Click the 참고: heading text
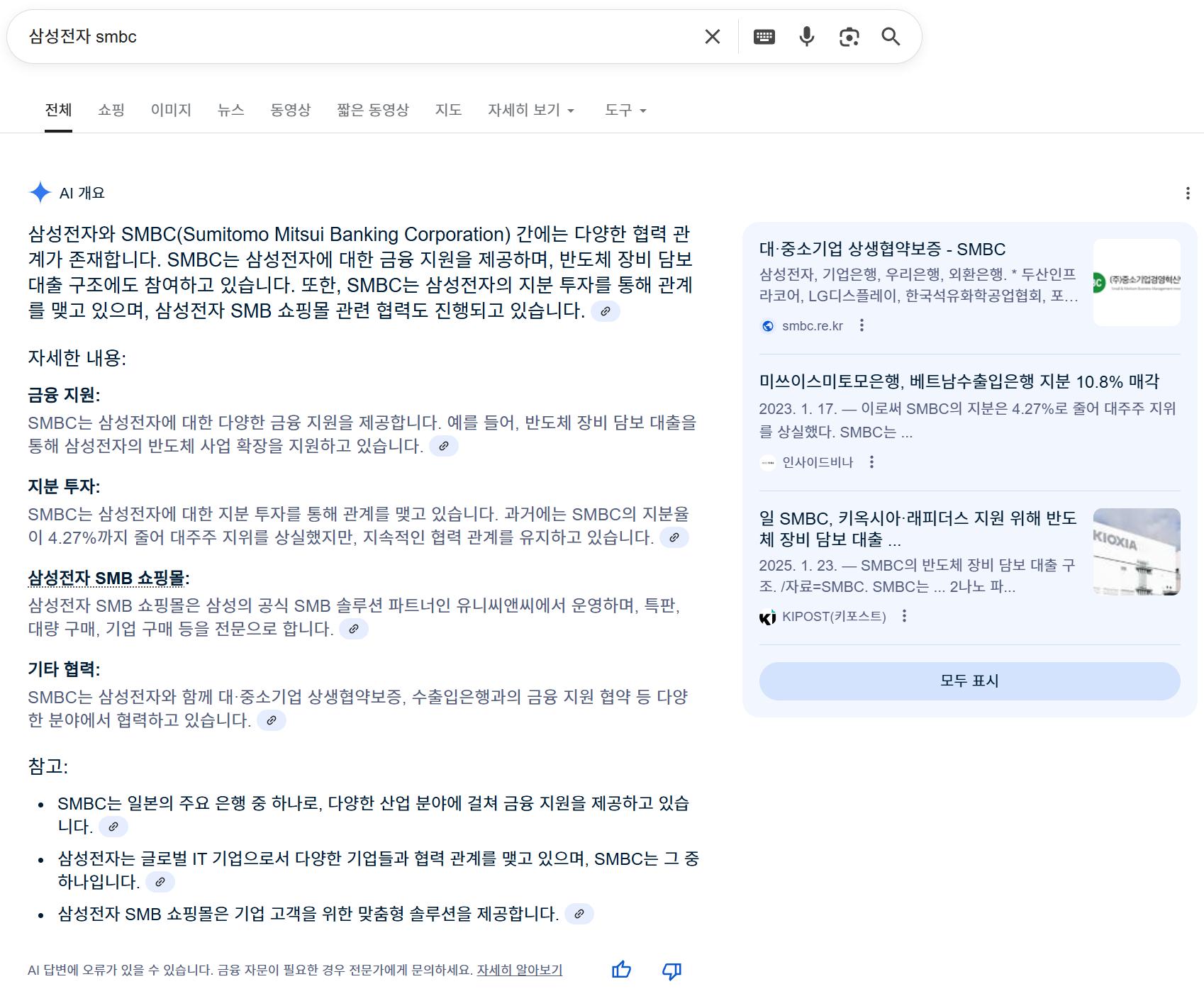Image resolution: width=1204 pixels, height=1001 pixels. pos(48,766)
